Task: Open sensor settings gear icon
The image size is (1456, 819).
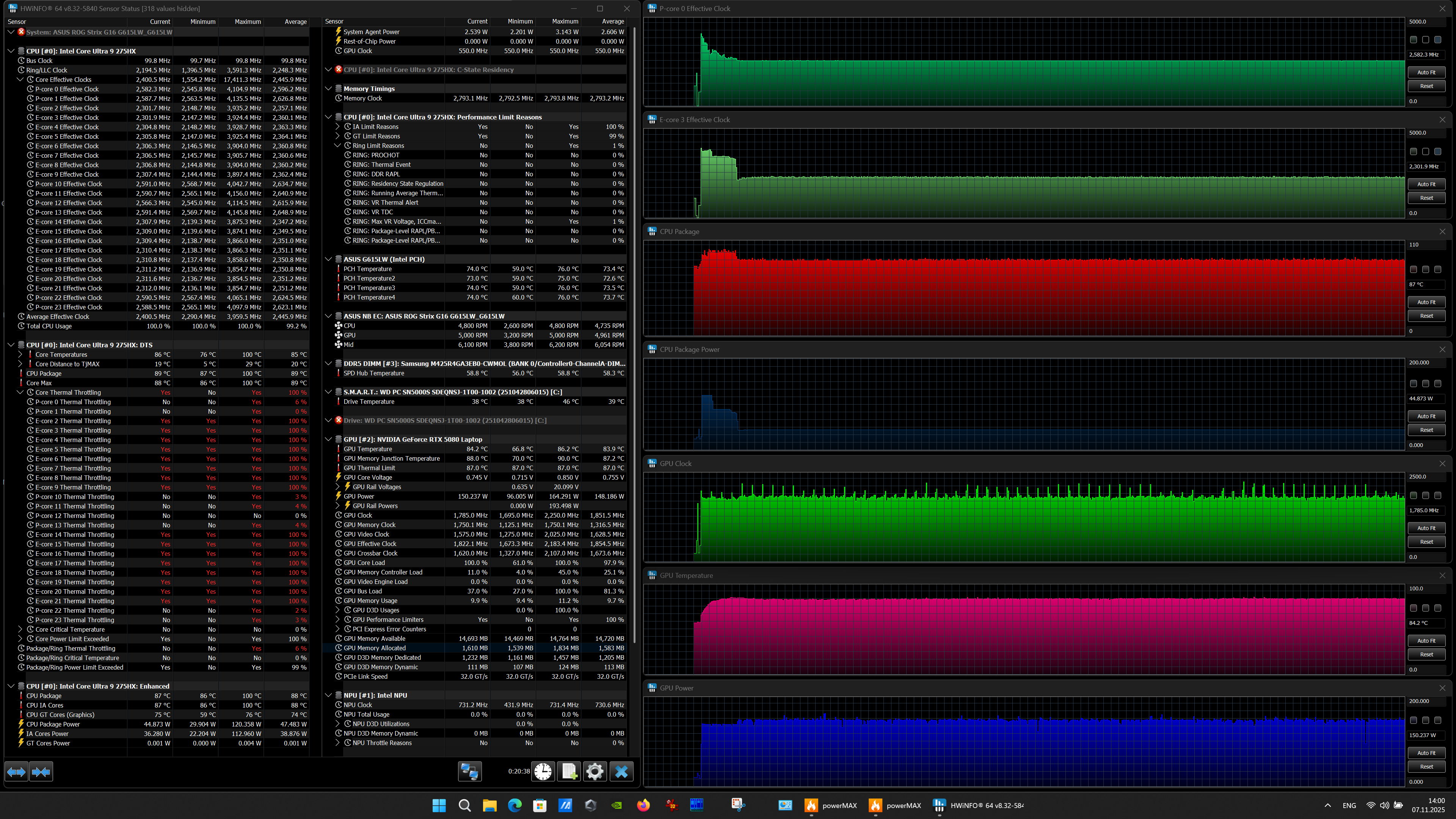Action: click(x=595, y=772)
